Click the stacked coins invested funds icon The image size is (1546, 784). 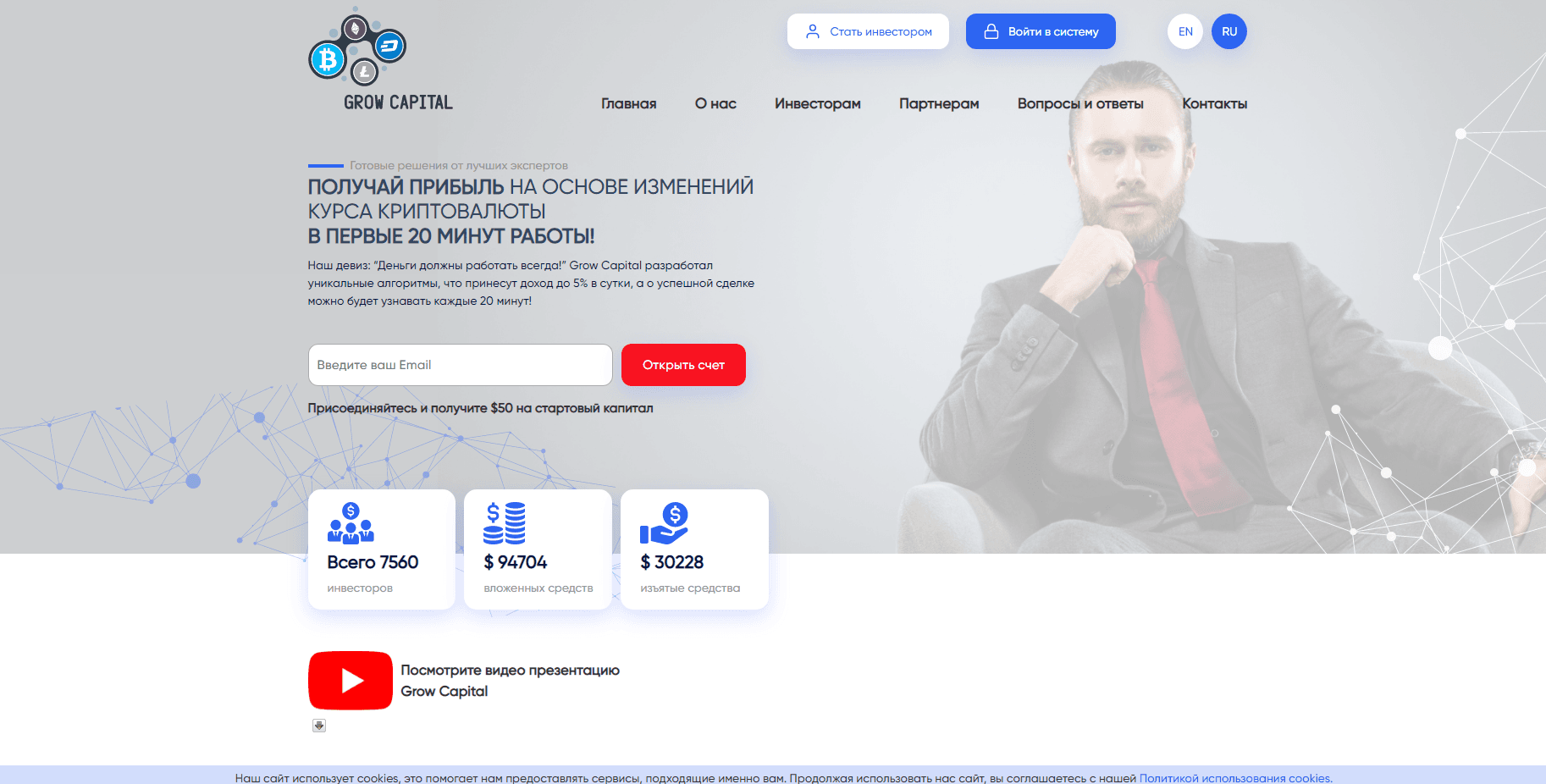[x=505, y=523]
